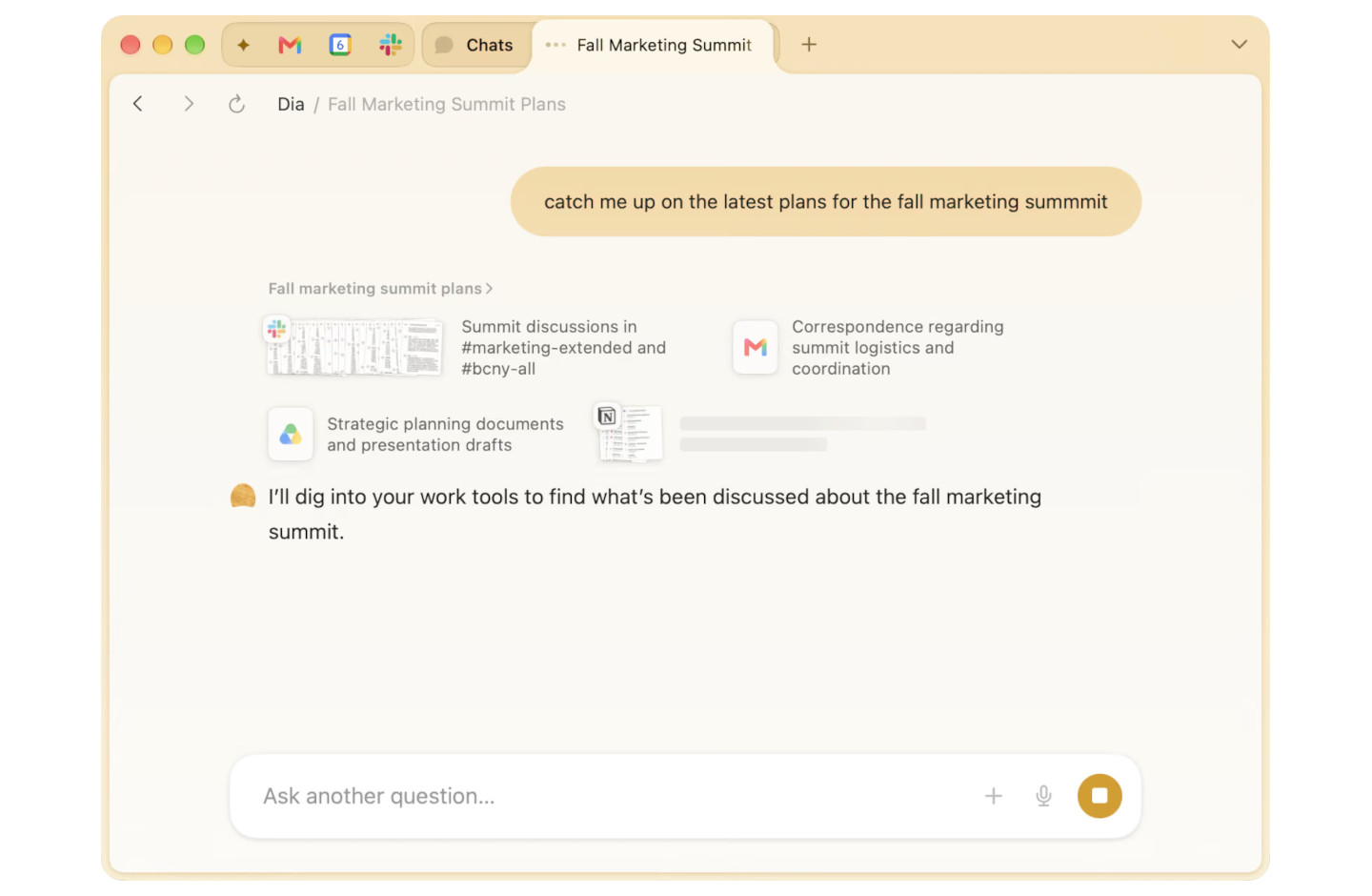
Task: Open a new tab with plus button
Action: [809, 45]
